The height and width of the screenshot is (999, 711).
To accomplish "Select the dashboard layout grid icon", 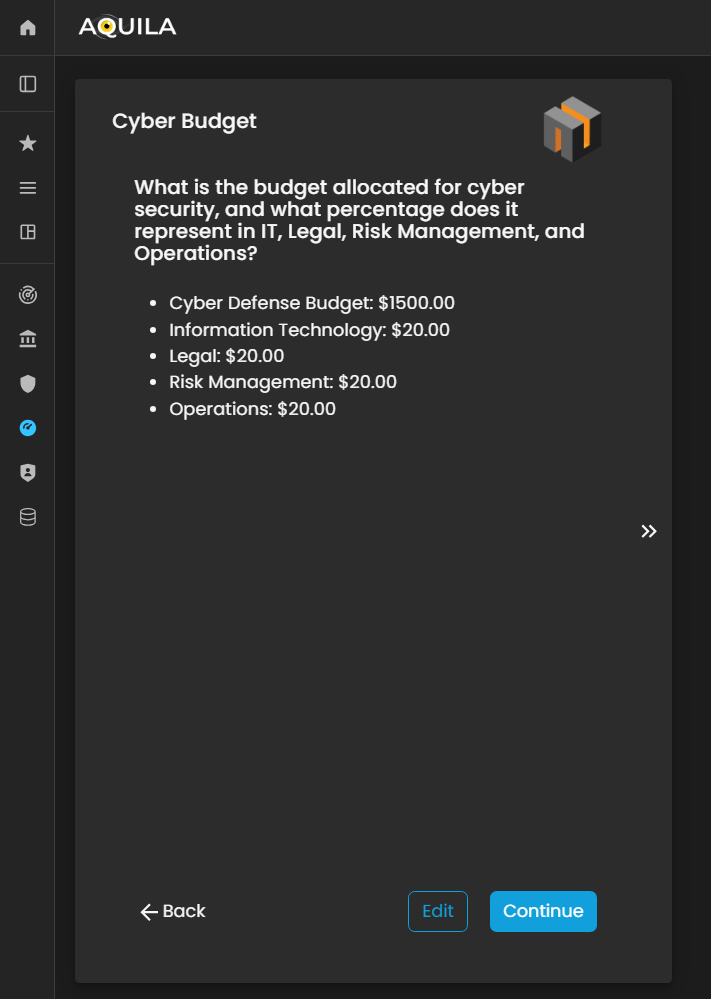I will [x=28, y=232].
